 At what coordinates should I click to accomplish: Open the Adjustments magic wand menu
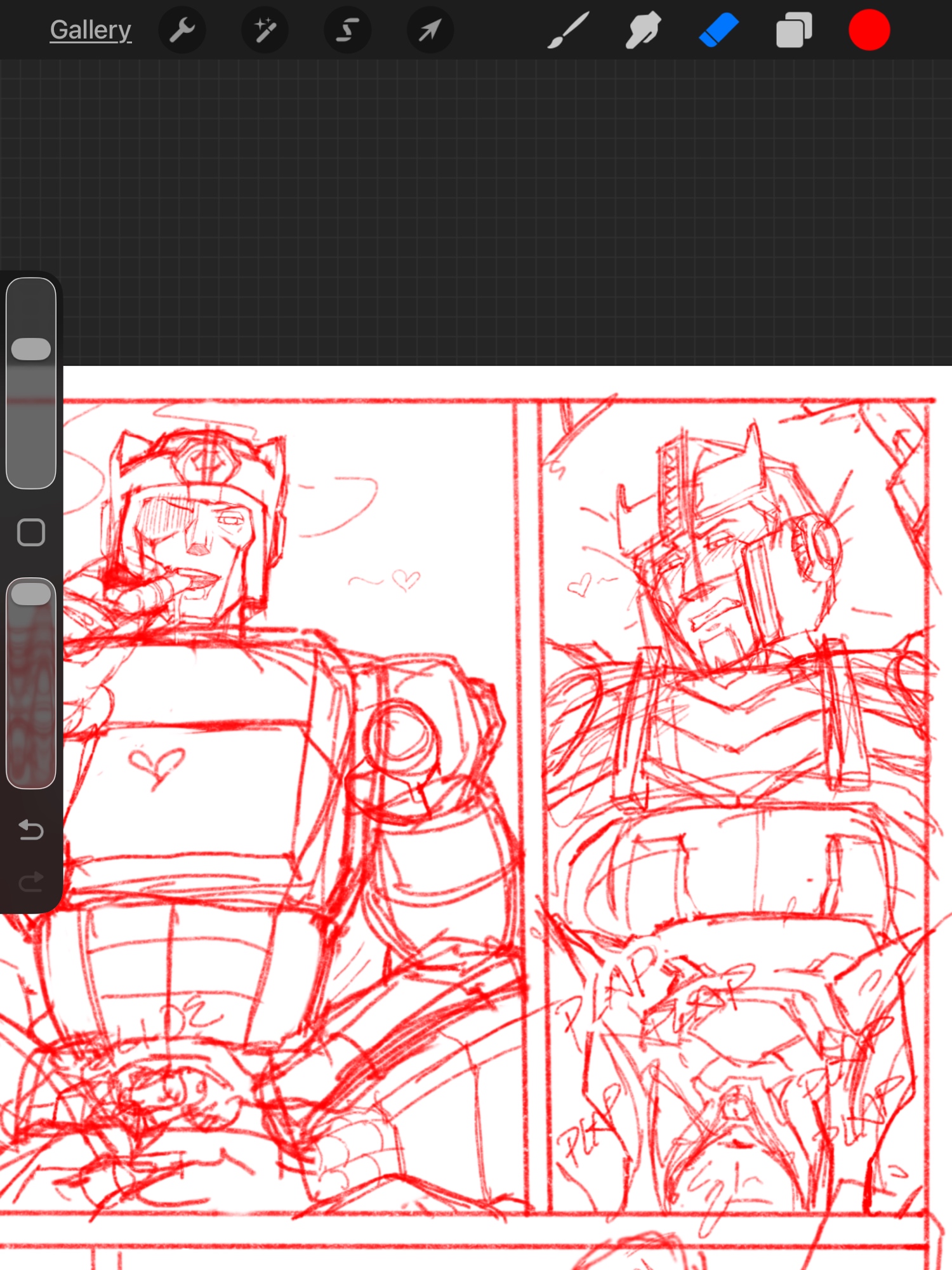coord(265,30)
